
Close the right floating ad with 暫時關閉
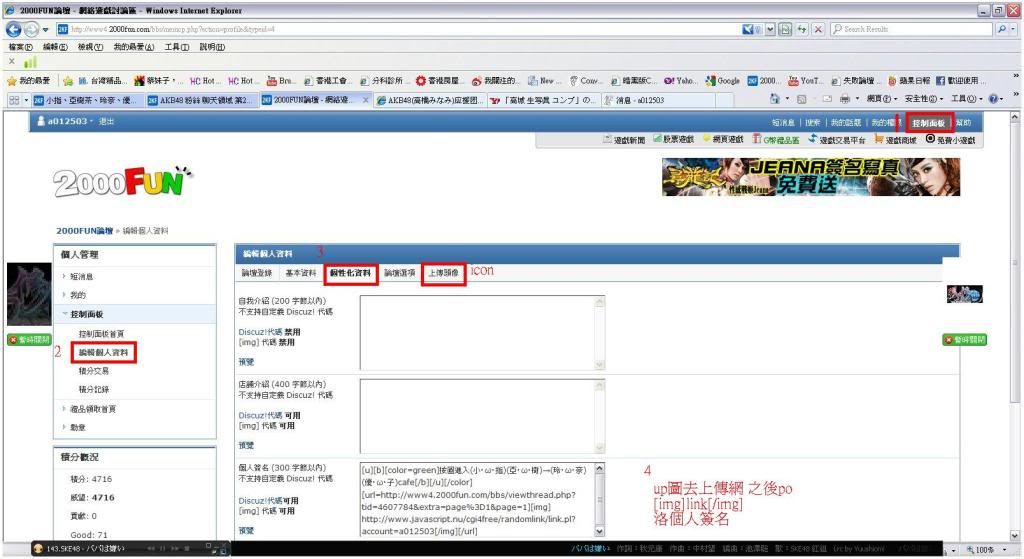click(x=966, y=340)
